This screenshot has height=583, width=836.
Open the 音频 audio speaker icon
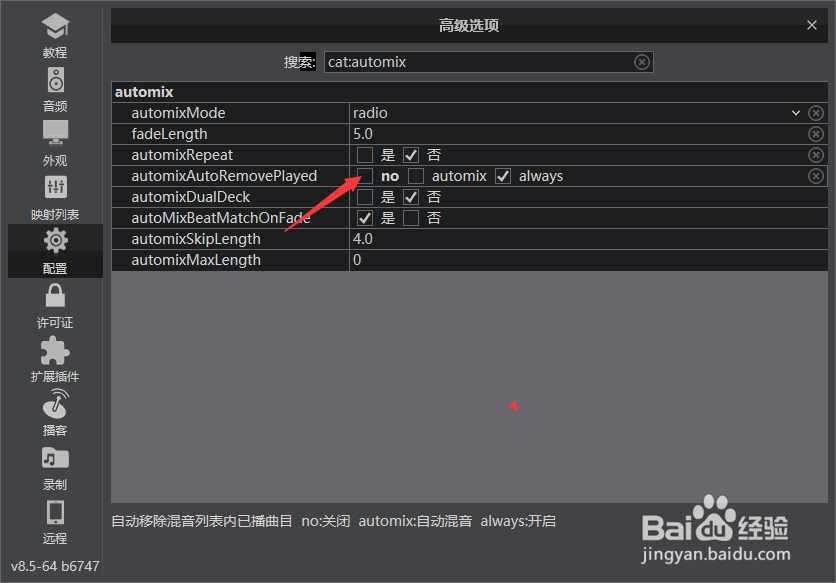point(55,80)
